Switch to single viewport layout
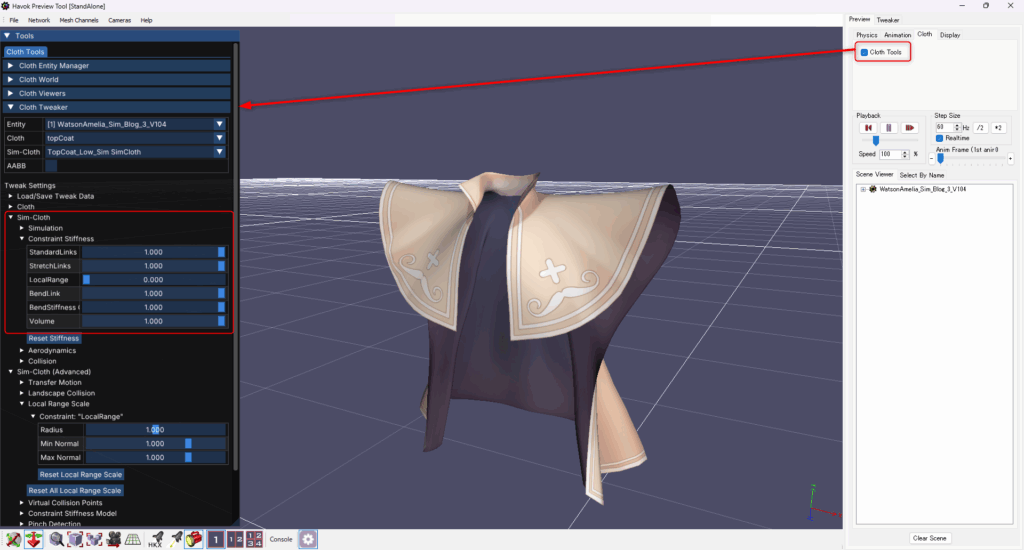The width and height of the screenshot is (1024, 550). point(216,539)
